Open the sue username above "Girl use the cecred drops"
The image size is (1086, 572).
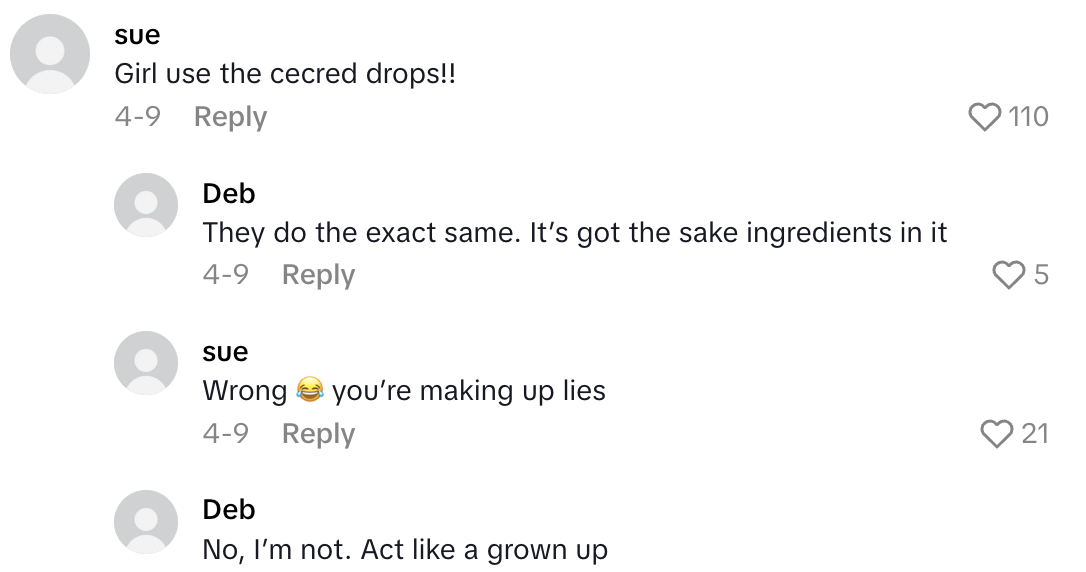pyautogui.click(x=137, y=35)
